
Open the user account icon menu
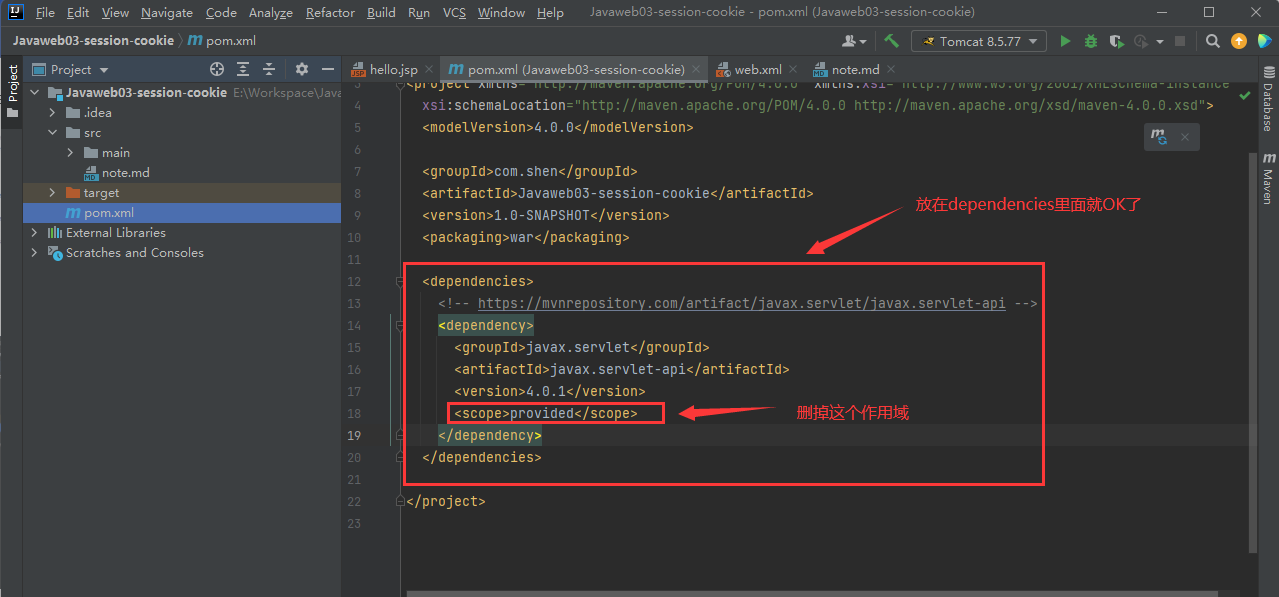point(854,41)
